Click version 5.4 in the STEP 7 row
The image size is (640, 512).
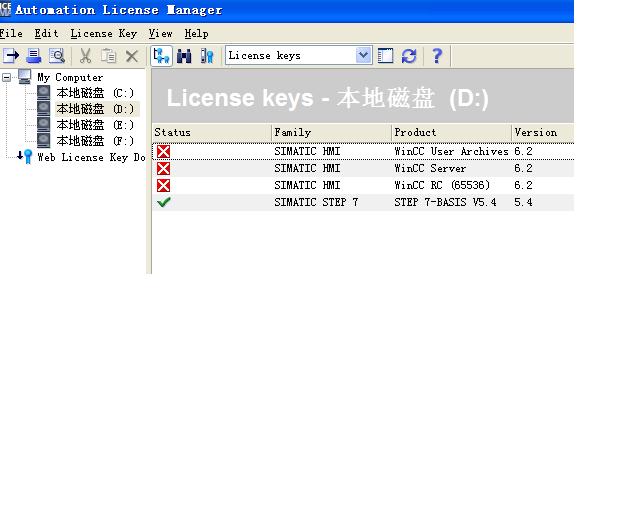[x=523, y=202]
